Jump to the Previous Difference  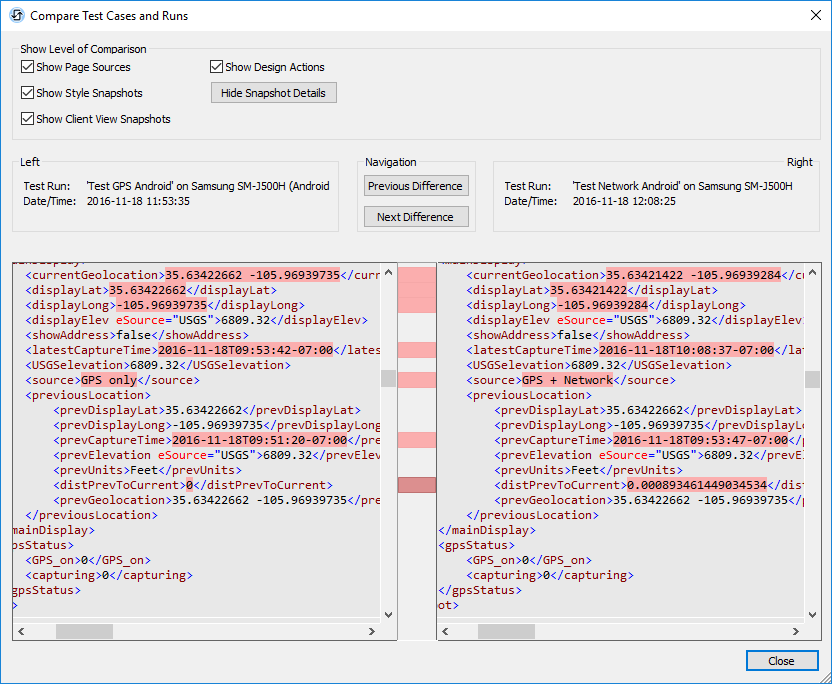[415, 186]
